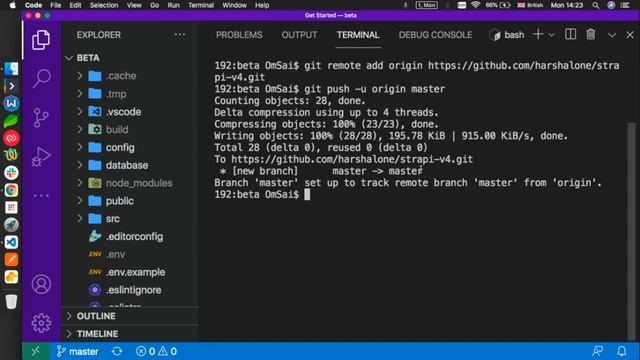Click the terminal command prompt cursor
The image size is (640, 360).
click(x=307, y=194)
